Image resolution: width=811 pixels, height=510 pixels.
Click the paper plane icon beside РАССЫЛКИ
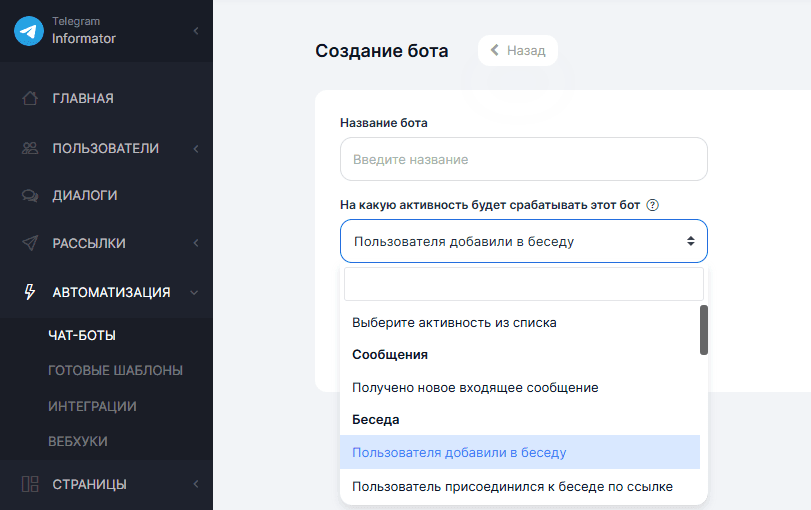coord(30,243)
